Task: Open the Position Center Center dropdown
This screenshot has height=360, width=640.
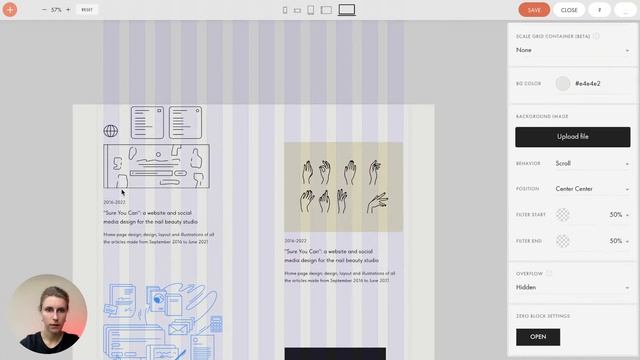Action: point(592,189)
